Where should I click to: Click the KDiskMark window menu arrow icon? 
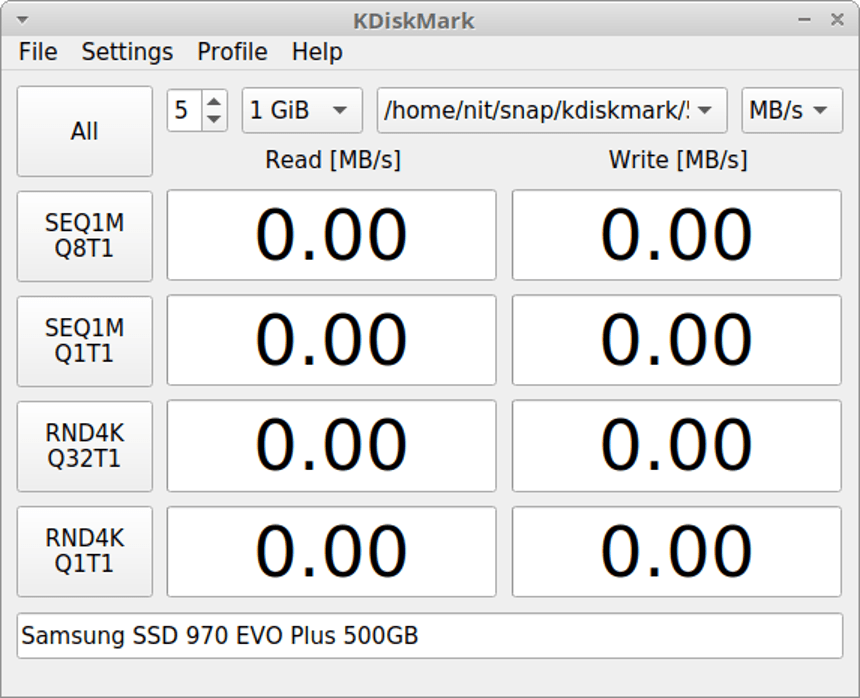coord(22,19)
